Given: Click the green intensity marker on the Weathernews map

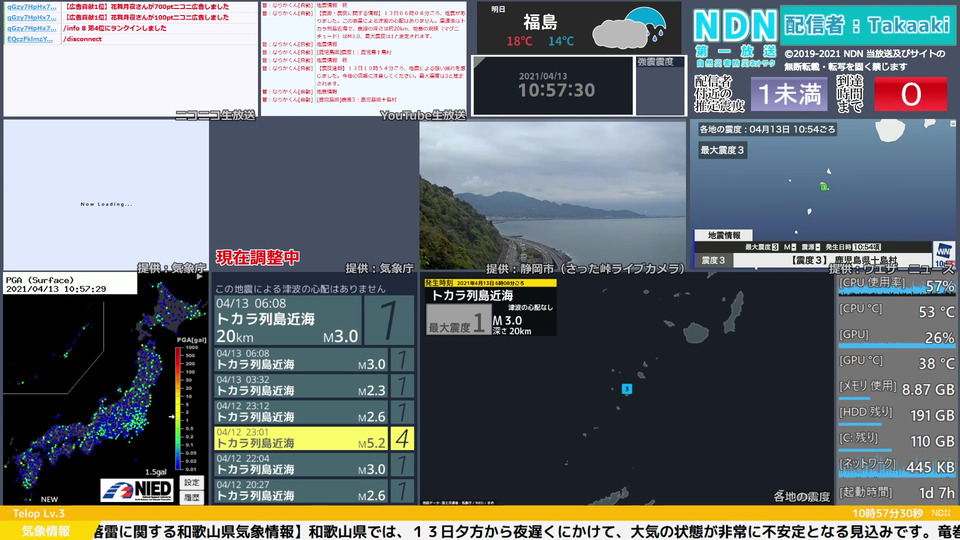Looking at the screenshot, I should pos(824,187).
